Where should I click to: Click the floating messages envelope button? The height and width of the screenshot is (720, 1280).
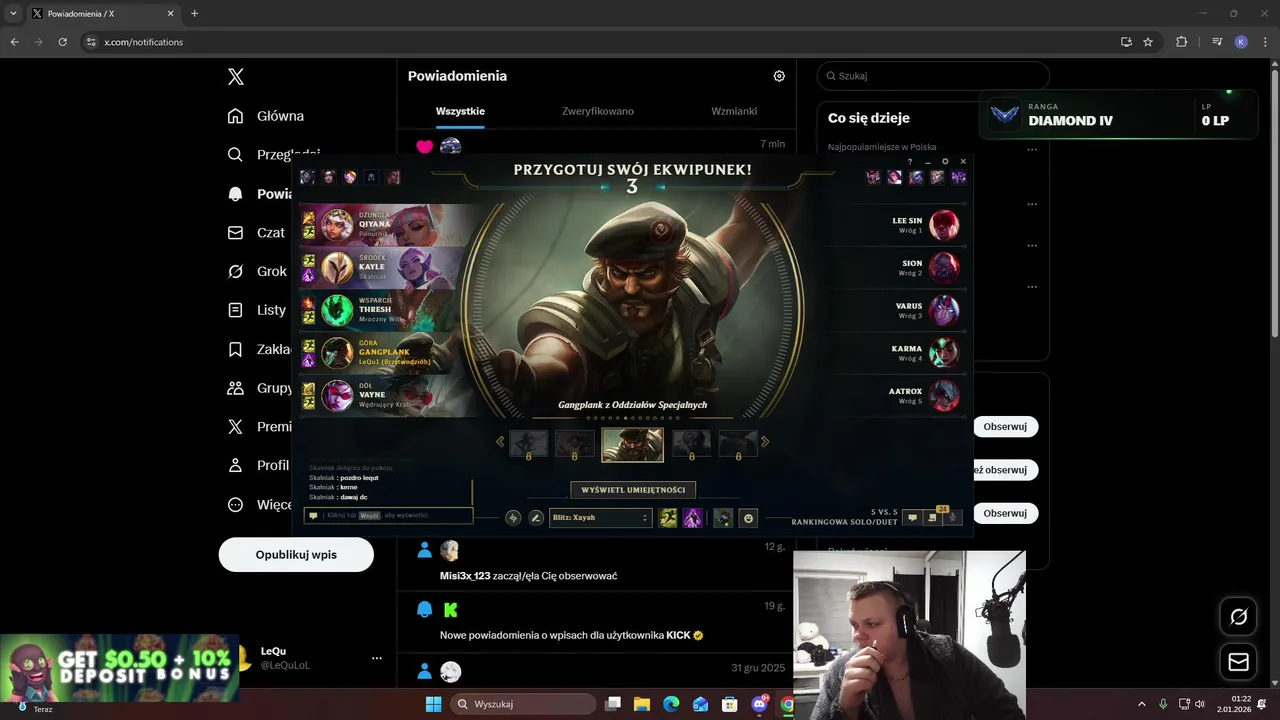coord(1238,662)
